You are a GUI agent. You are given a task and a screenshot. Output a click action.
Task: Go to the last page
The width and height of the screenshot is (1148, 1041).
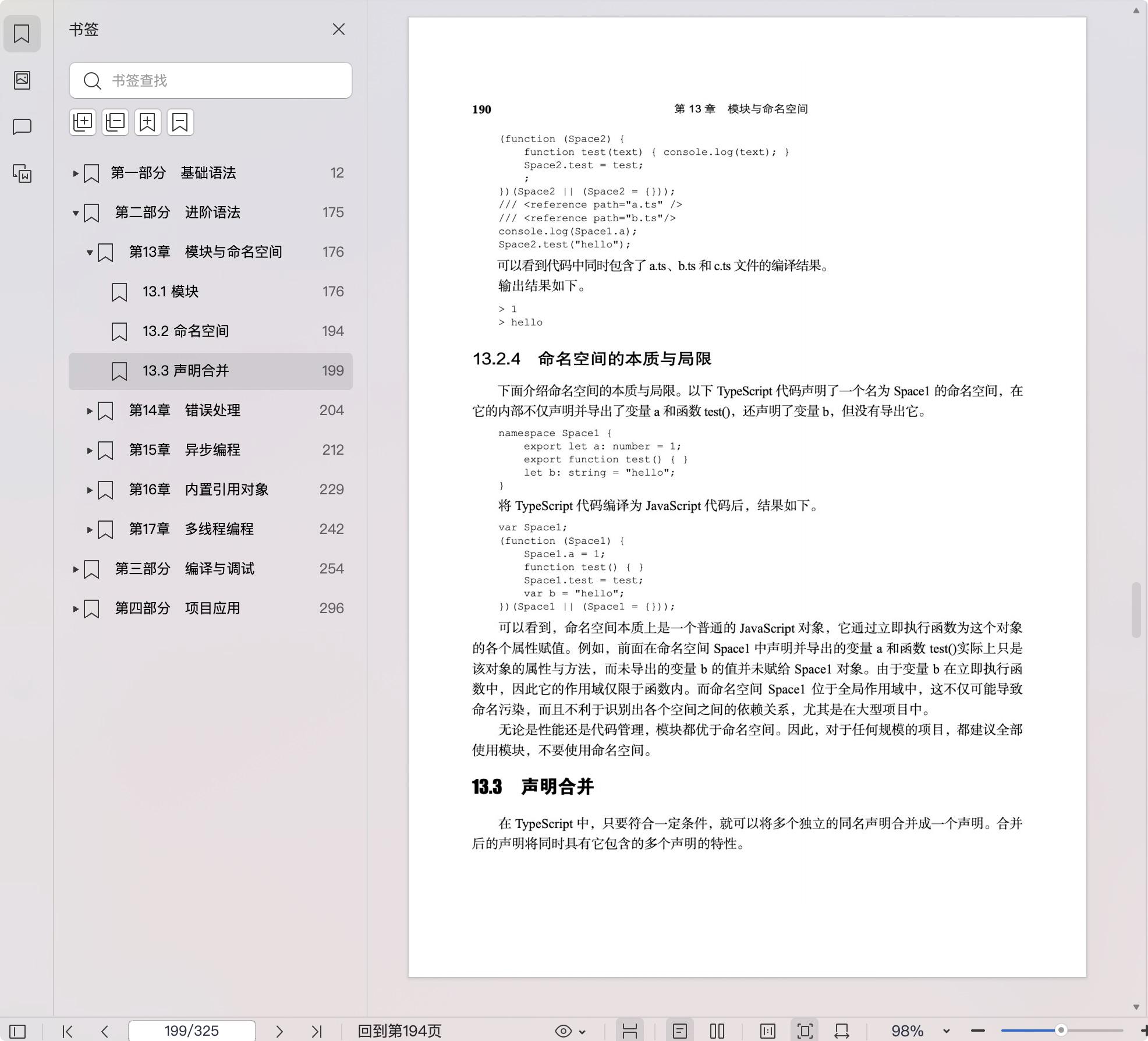[317, 1031]
